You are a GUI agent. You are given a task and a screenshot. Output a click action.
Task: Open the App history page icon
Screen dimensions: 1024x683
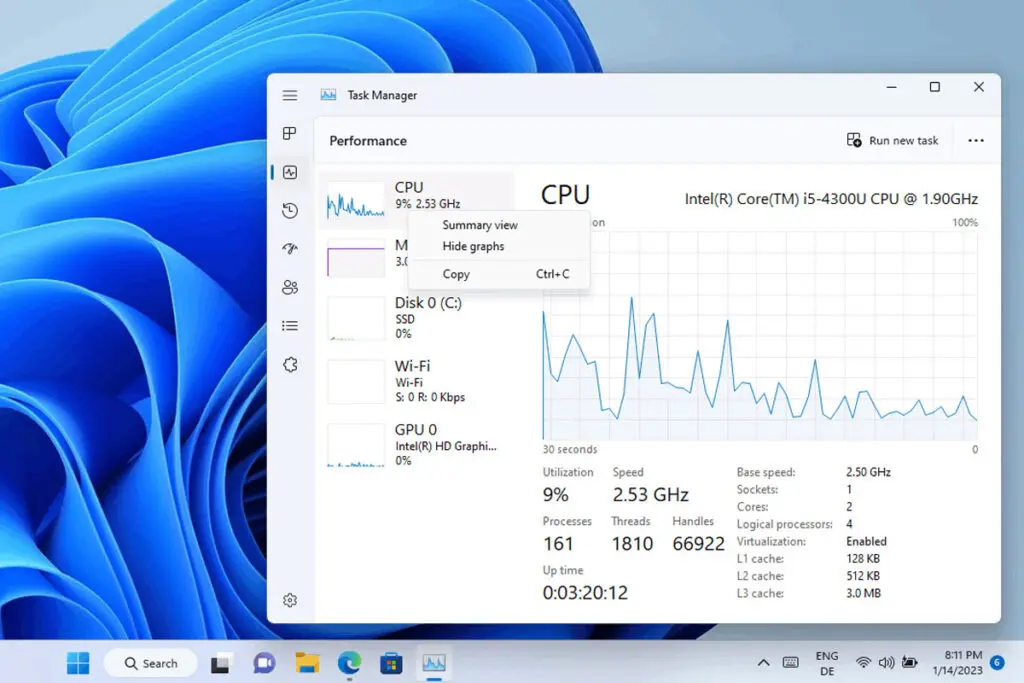pyautogui.click(x=290, y=210)
